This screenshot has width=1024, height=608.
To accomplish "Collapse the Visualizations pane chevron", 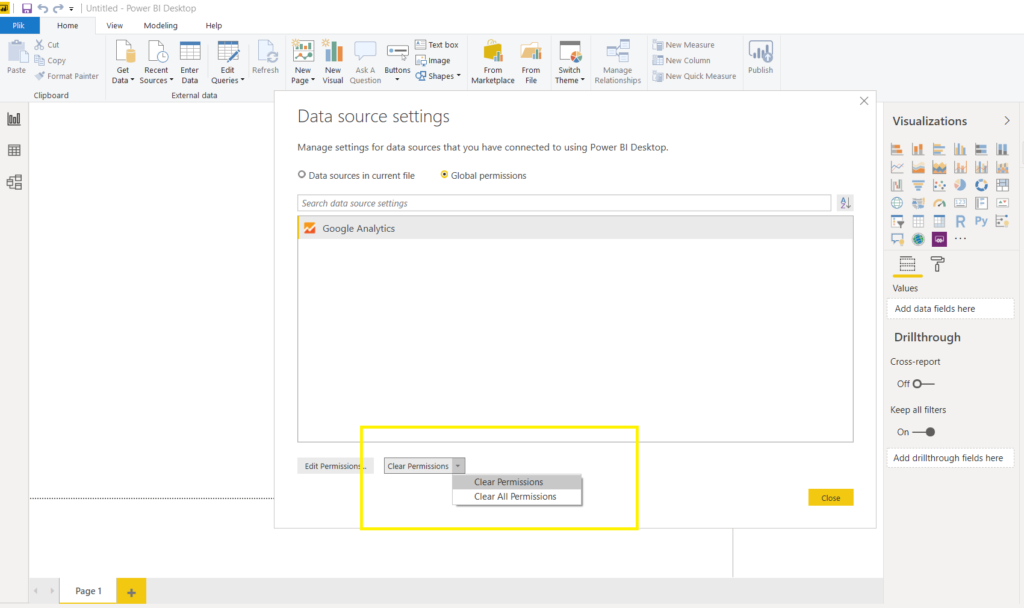I will 1006,121.
